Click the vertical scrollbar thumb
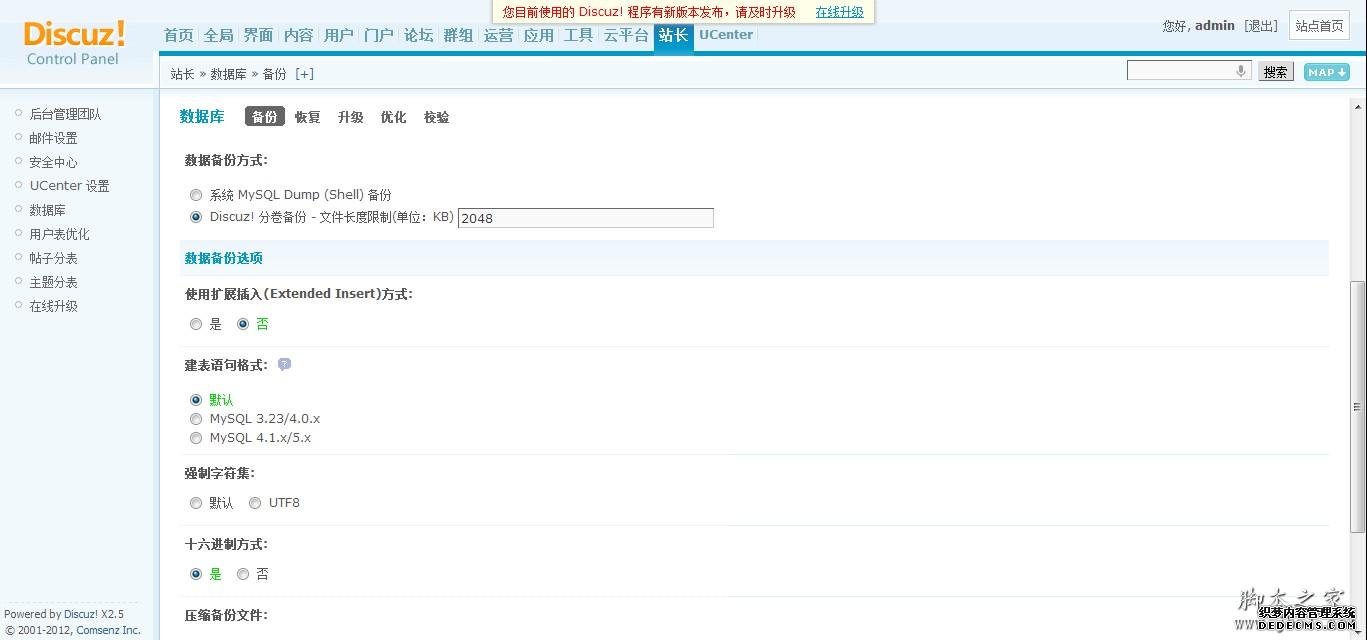Viewport: 1367px width, 640px height. tap(1359, 407)
